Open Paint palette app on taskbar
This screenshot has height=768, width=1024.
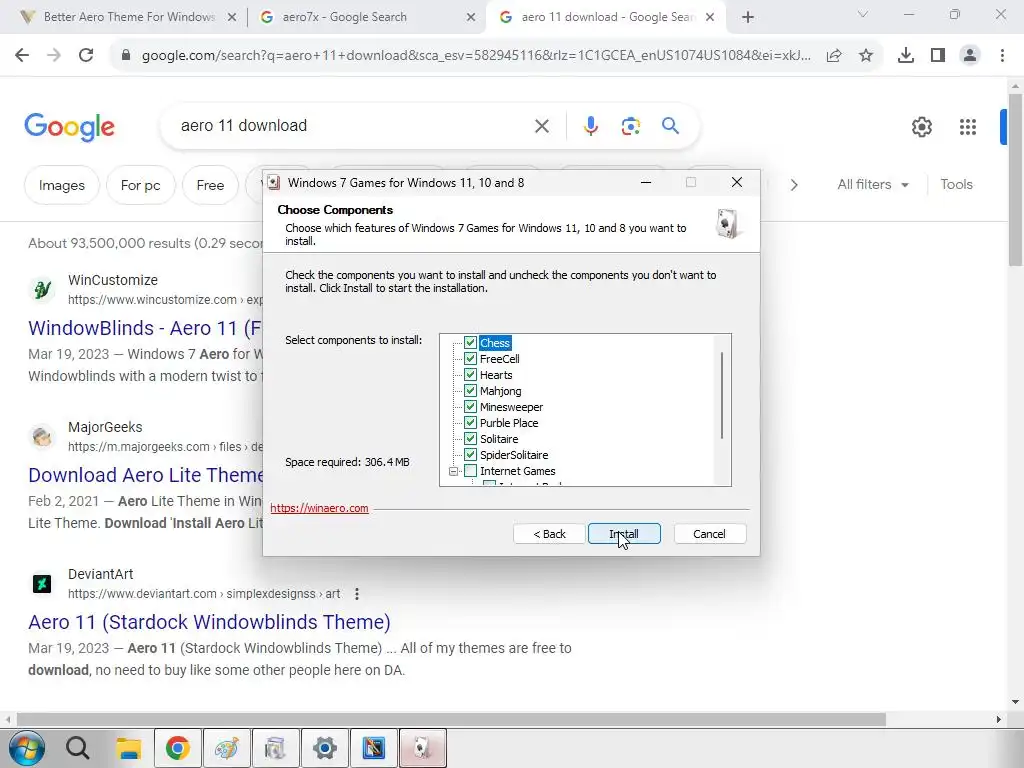click(227, 748)
